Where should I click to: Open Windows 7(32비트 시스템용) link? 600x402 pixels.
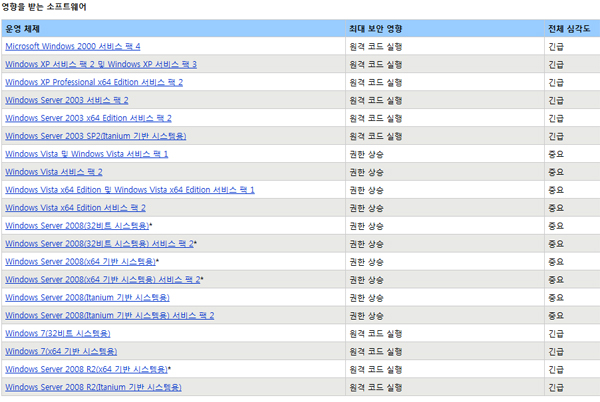pos(58,334)
